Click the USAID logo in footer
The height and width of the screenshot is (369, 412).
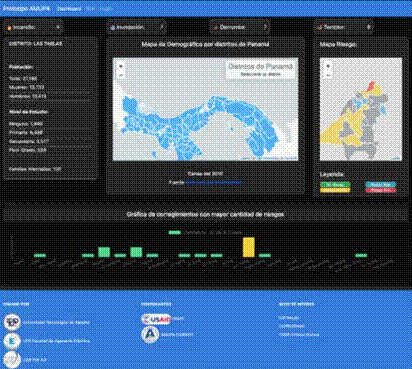click(x=156, y=319)
